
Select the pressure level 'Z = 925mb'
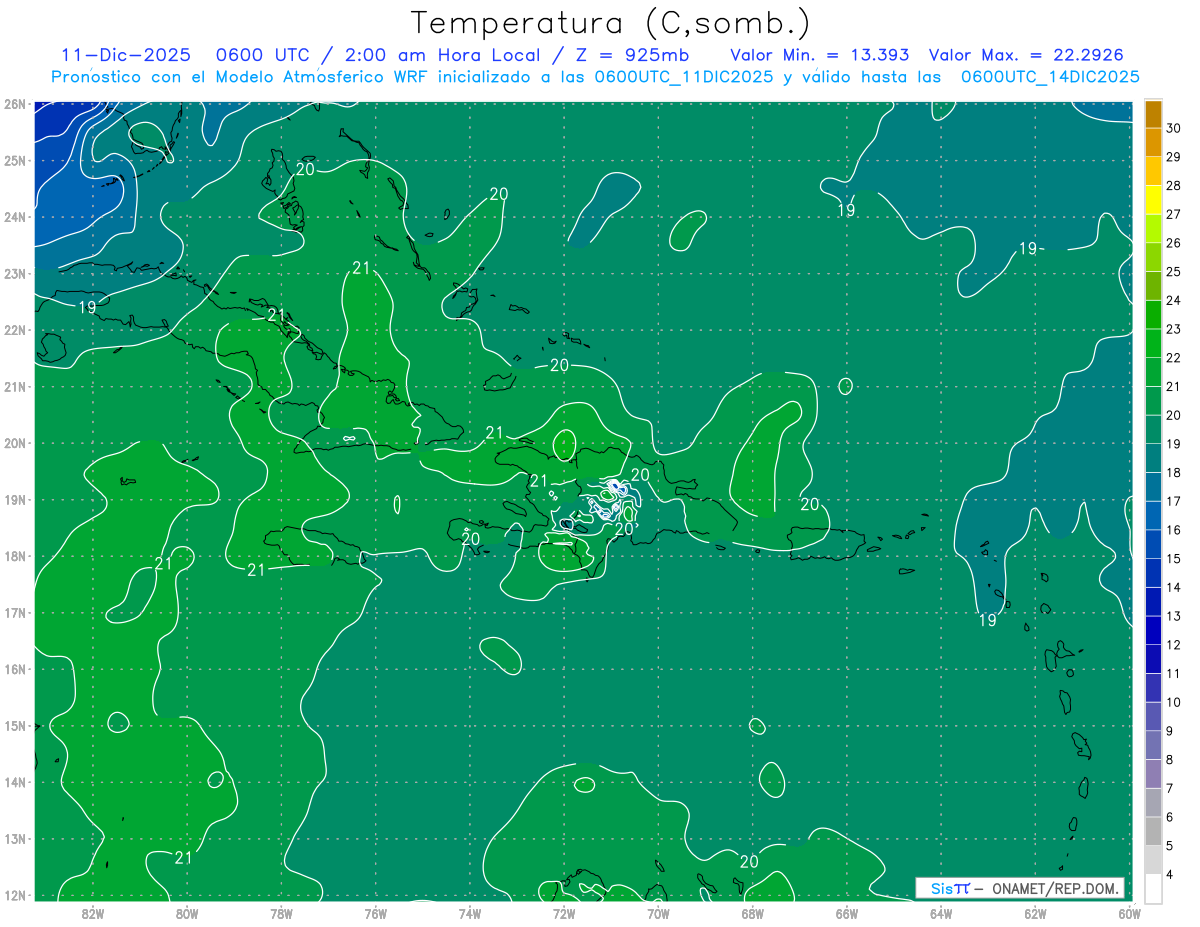pyautogui.click(x=634, y=55)
